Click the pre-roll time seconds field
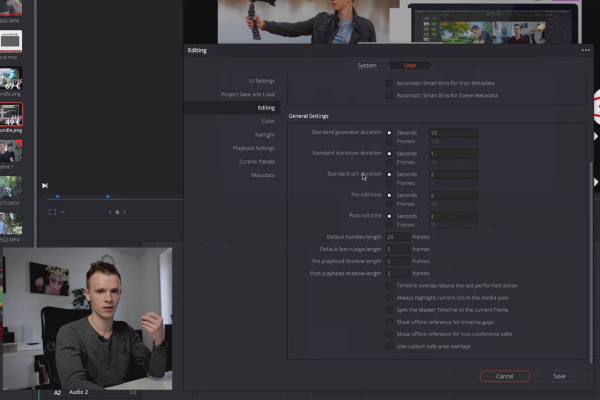The width and height of the screenshot is (600, 400). click(x=453, y=195)
